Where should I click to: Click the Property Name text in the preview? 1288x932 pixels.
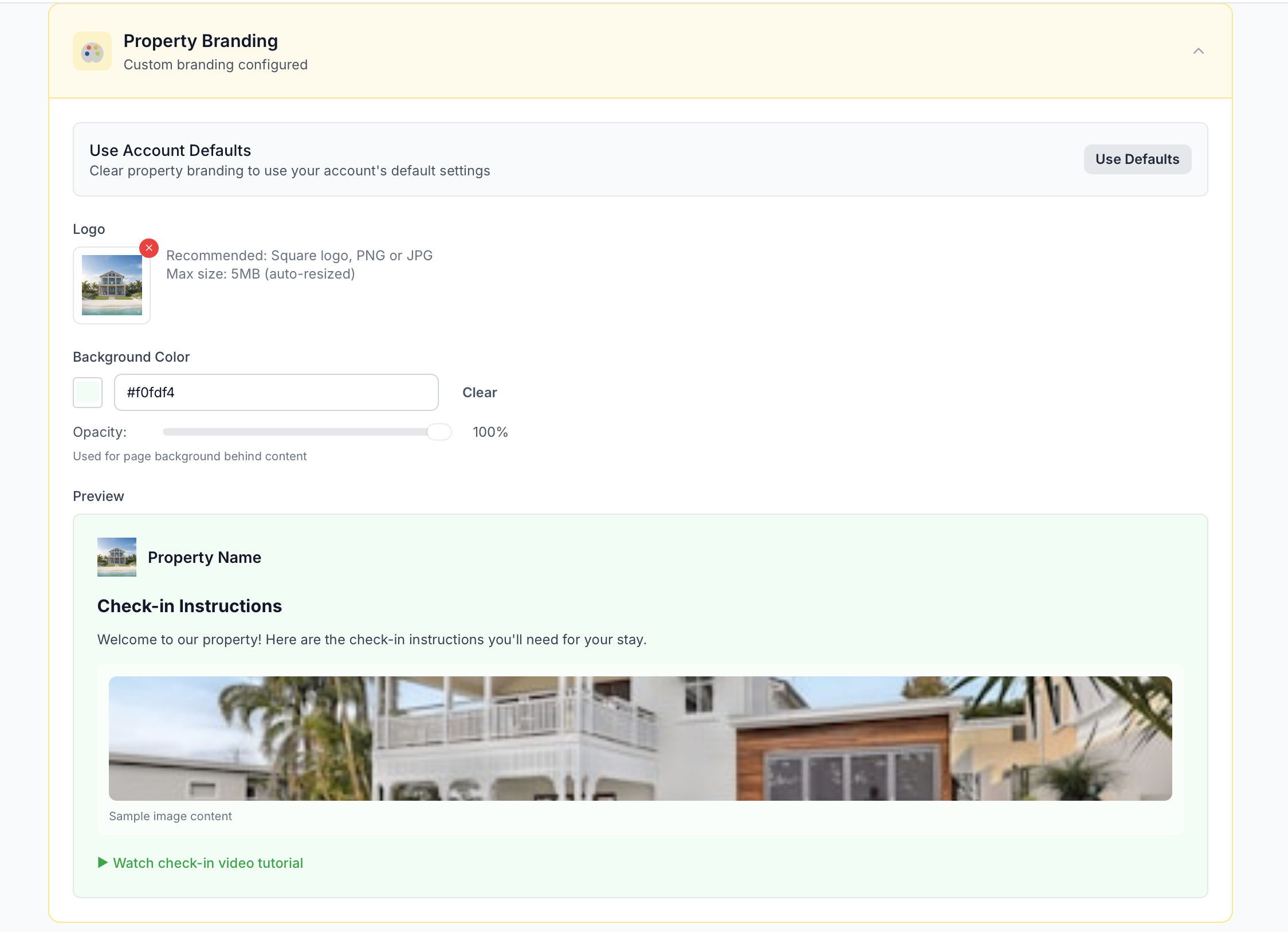click(205, 557)
